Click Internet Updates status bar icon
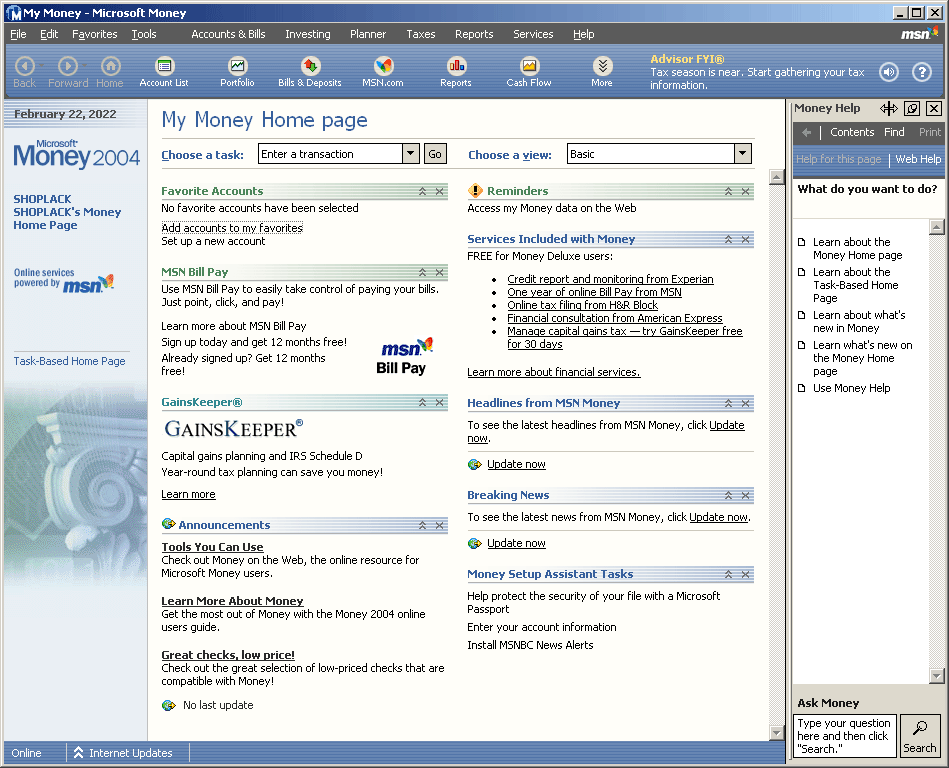The width and height of the screenshot is (949, 768). tap(78, 752)
